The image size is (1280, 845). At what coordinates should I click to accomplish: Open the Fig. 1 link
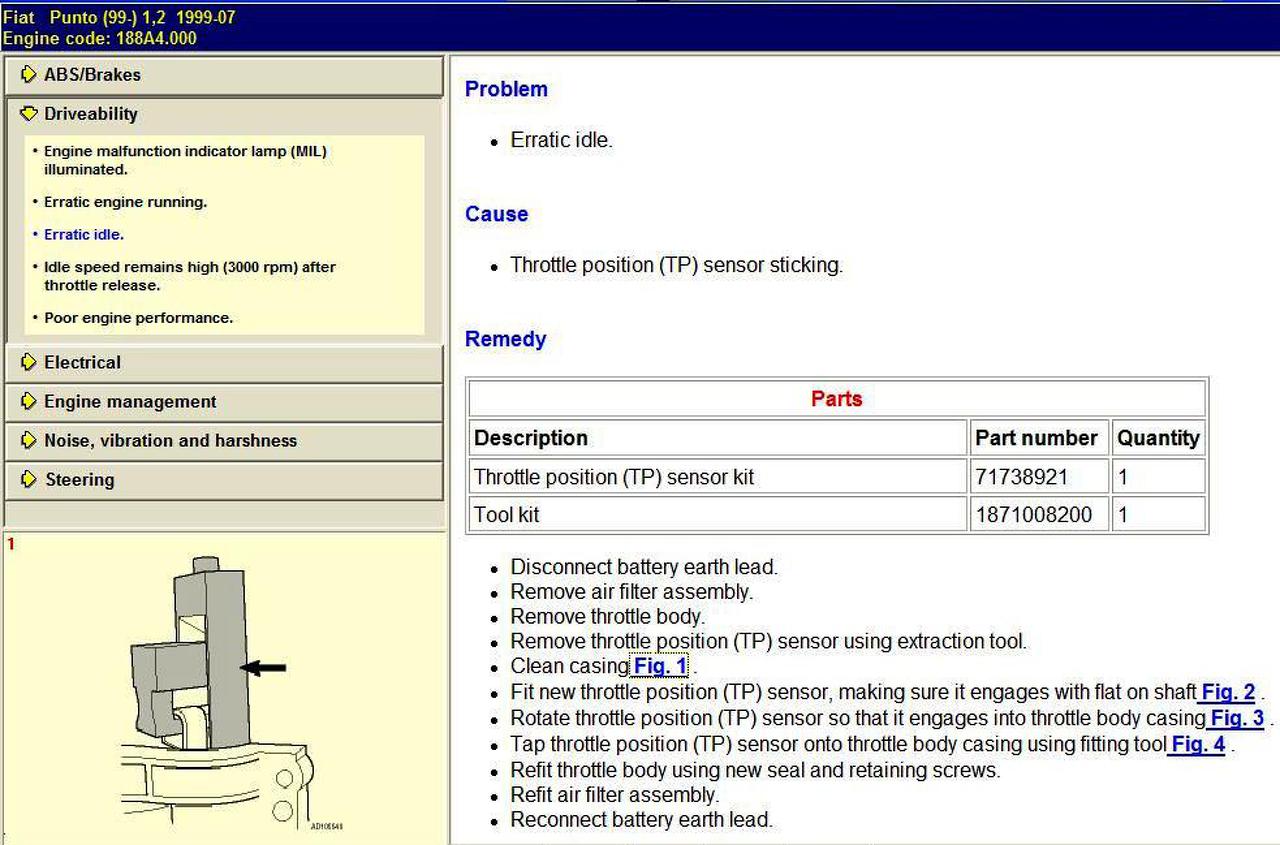click(660, 666)
